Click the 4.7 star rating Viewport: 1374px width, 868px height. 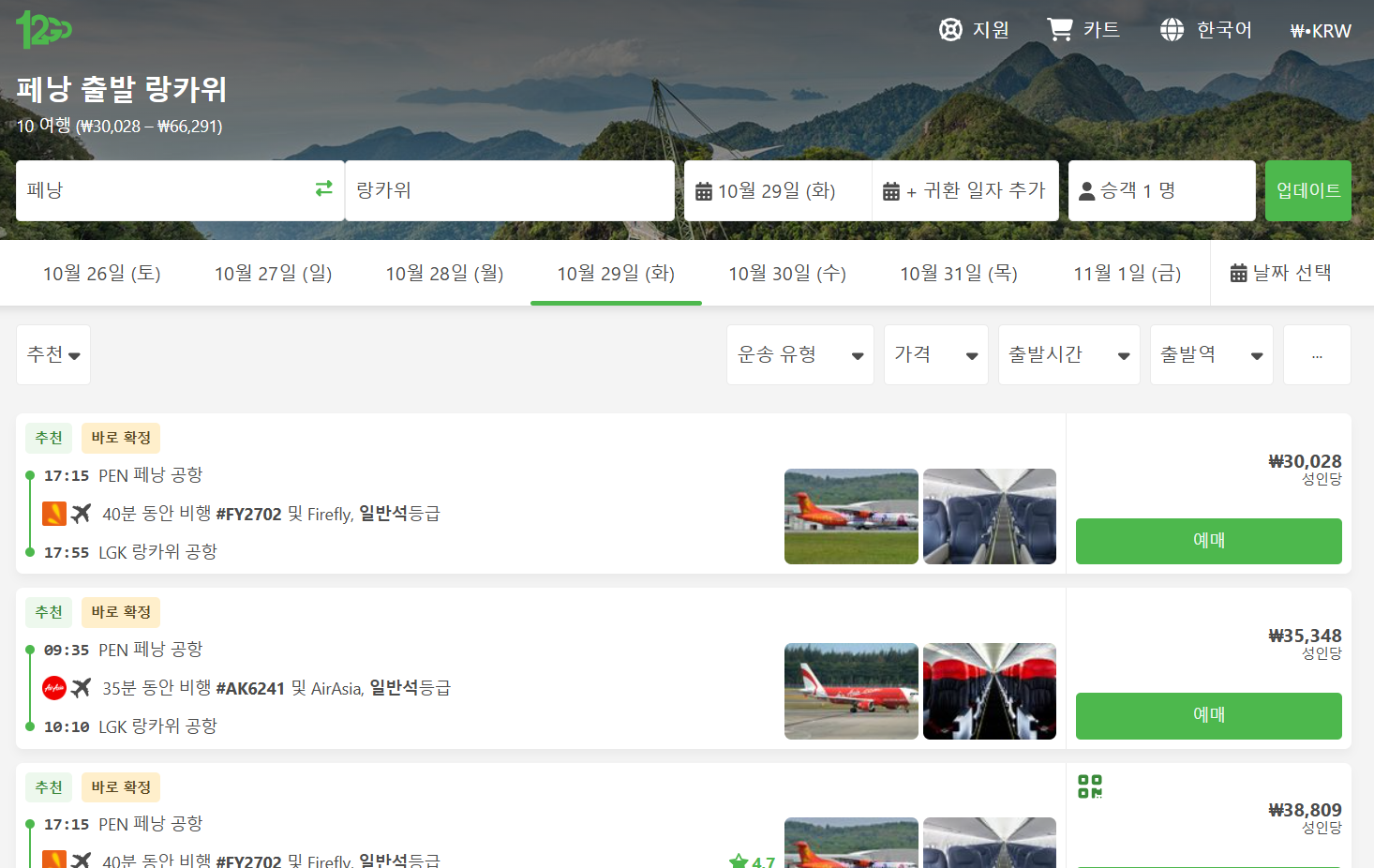(x=753, y=861)
